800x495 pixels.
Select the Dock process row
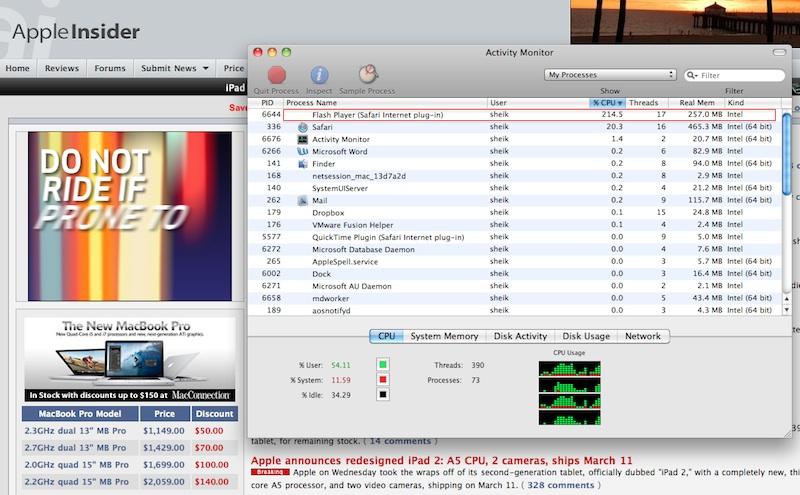pos(515,274)
